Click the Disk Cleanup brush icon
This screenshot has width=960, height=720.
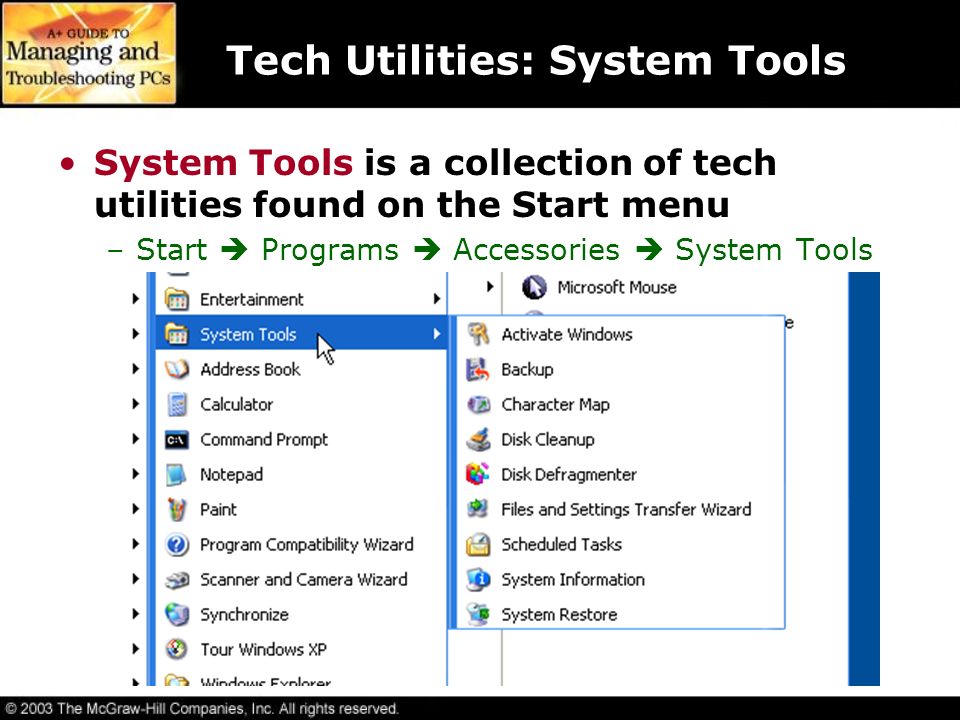tap(478, 440)
